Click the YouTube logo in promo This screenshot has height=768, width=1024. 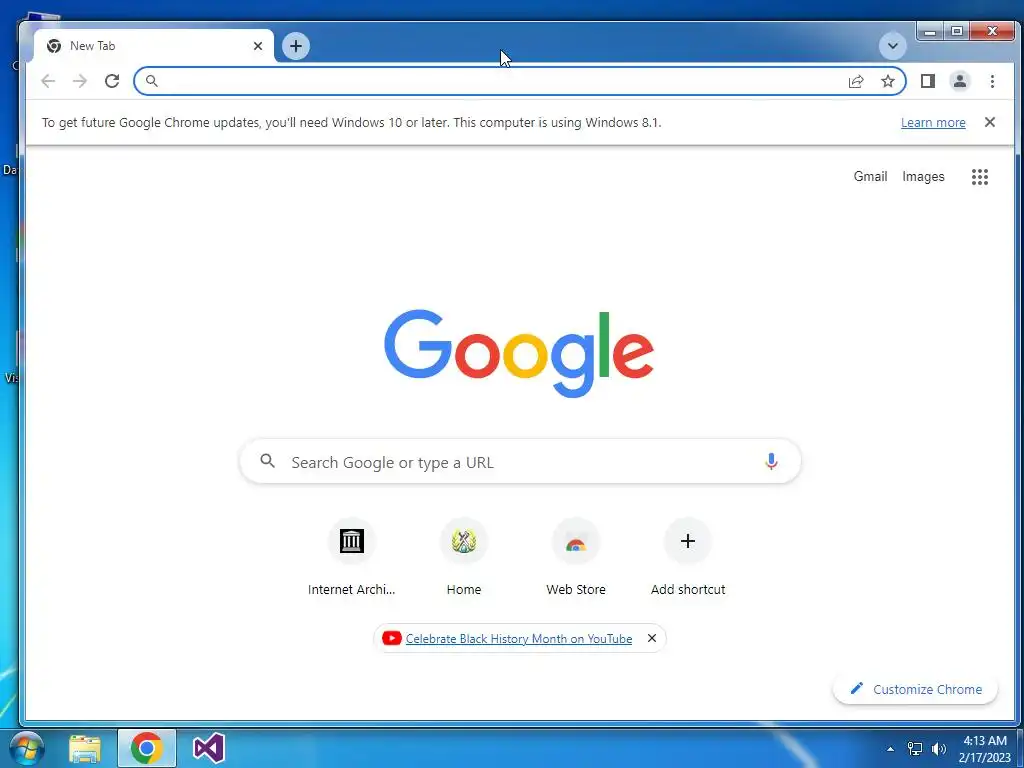click(x=392, y=638)
